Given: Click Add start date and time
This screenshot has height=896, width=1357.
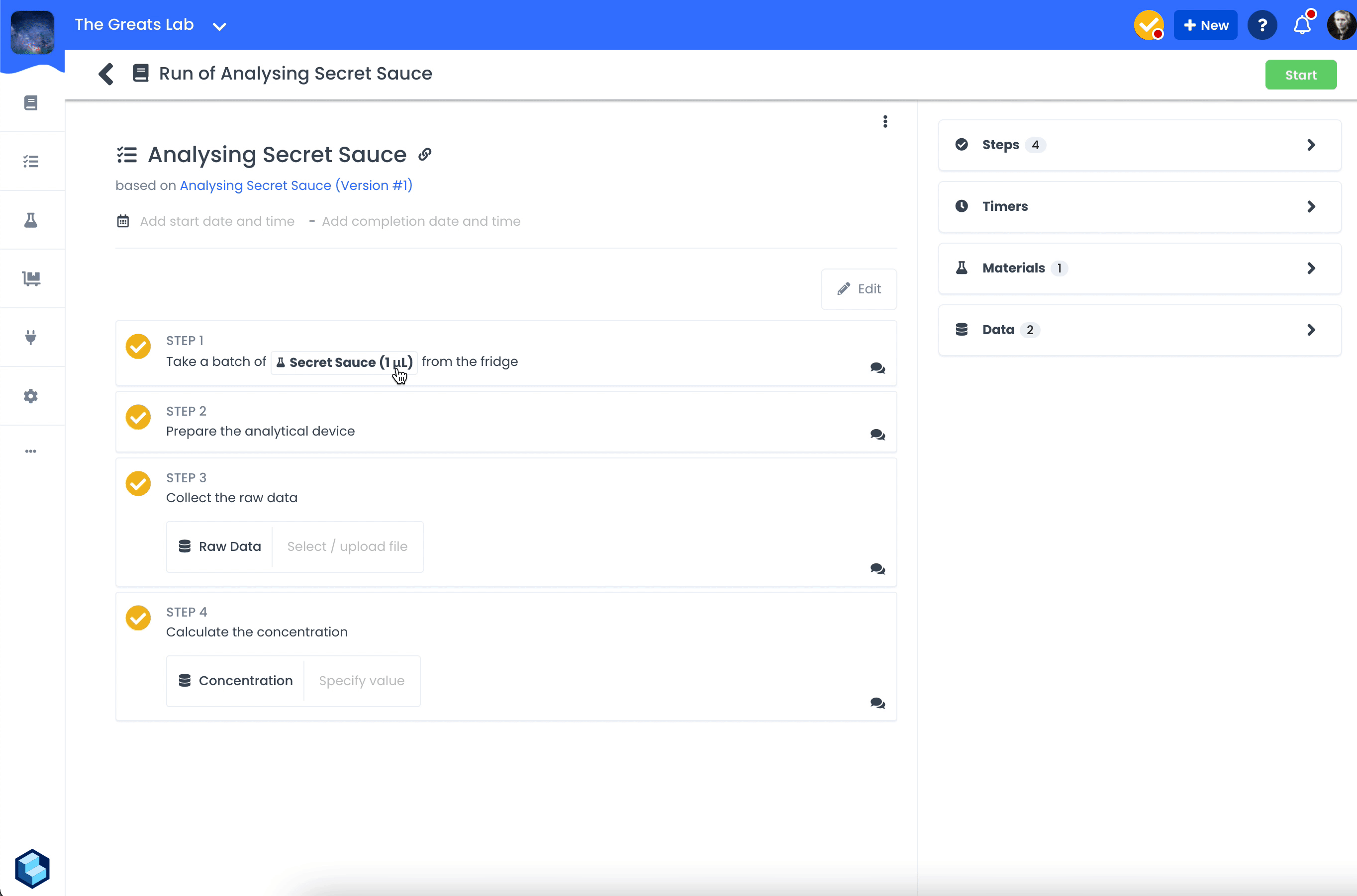Looking at the screenshot, I should tap(217, 222).
